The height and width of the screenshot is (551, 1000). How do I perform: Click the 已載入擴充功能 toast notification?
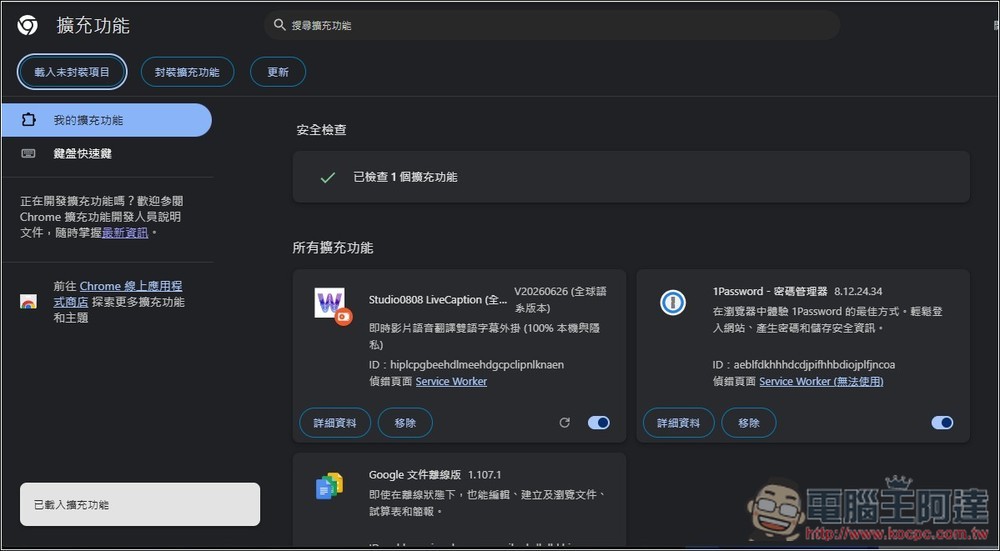click(x=140, y=504)
